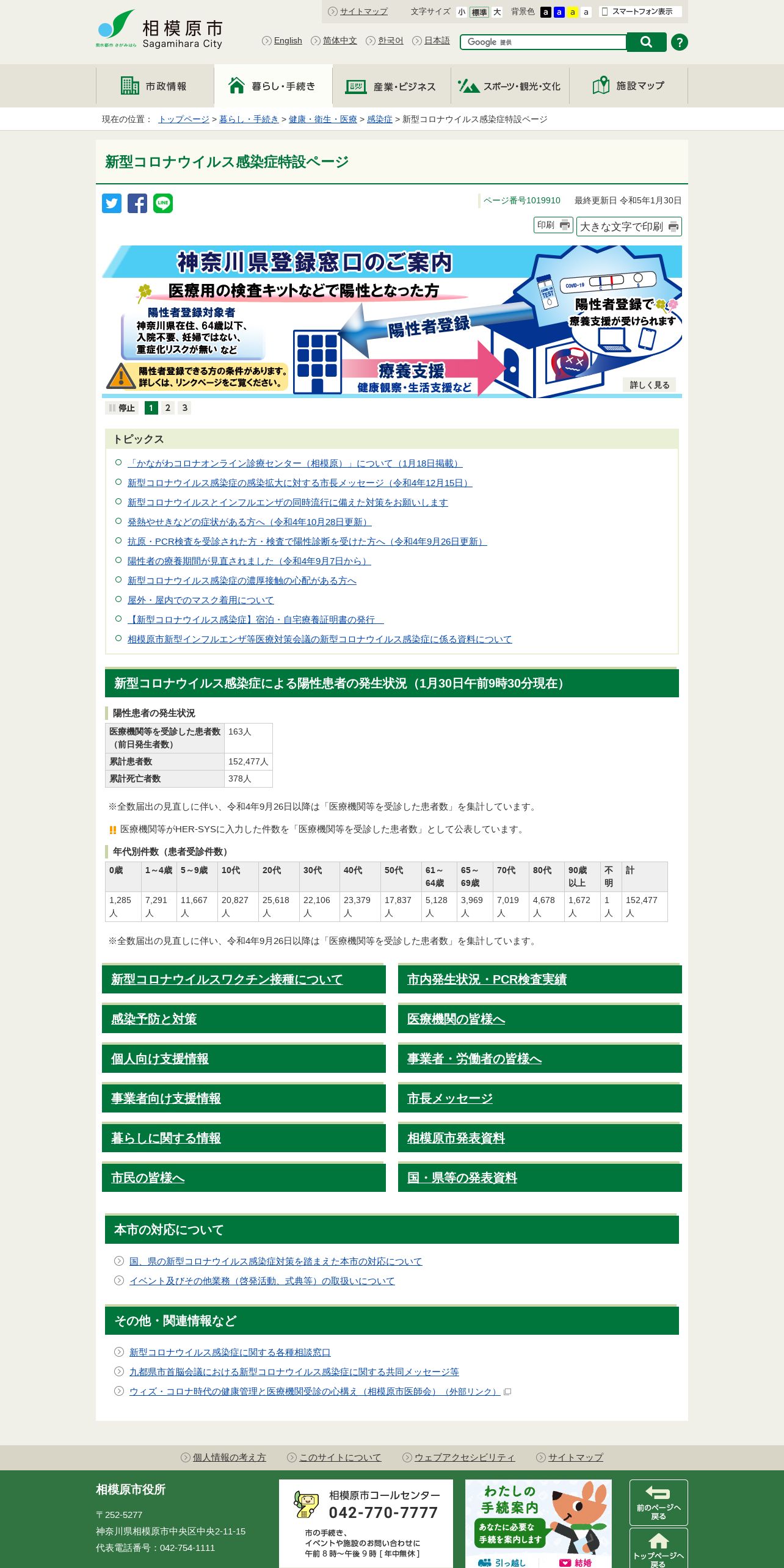Open 市政情報 navigation tab

tap(155, 86)
